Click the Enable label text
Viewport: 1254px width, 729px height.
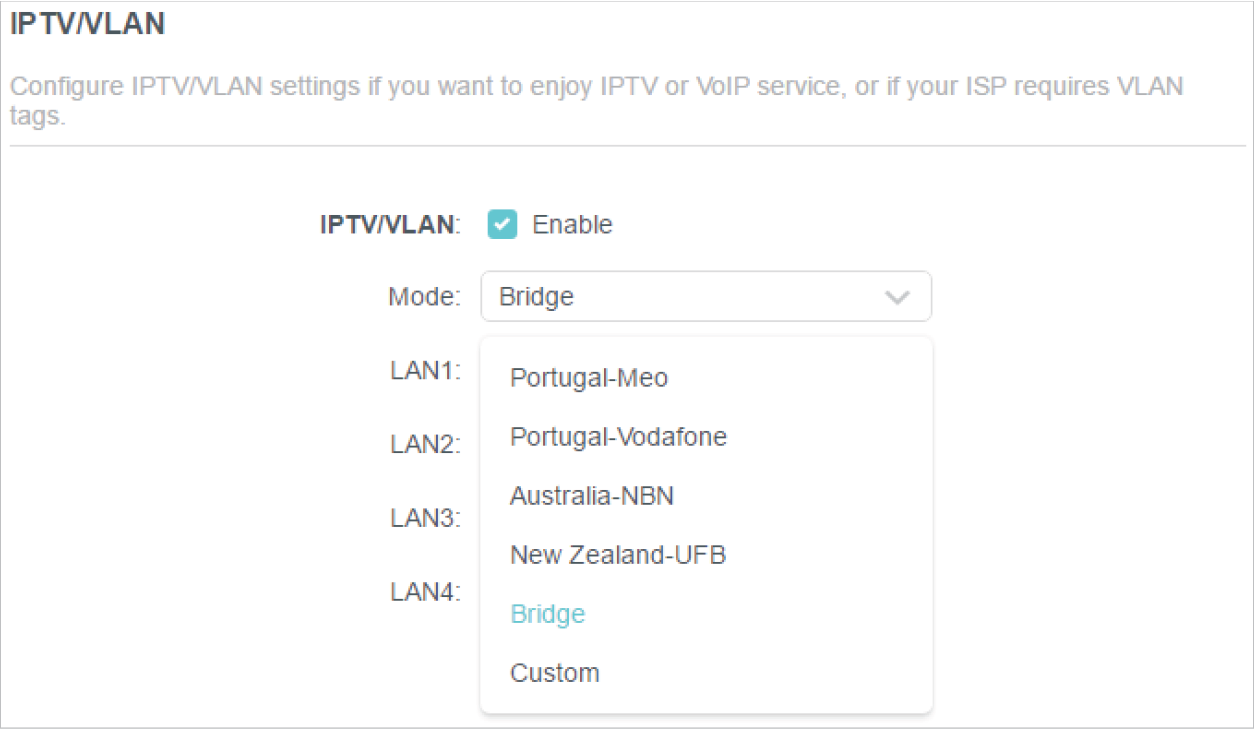tap(572, 225)
